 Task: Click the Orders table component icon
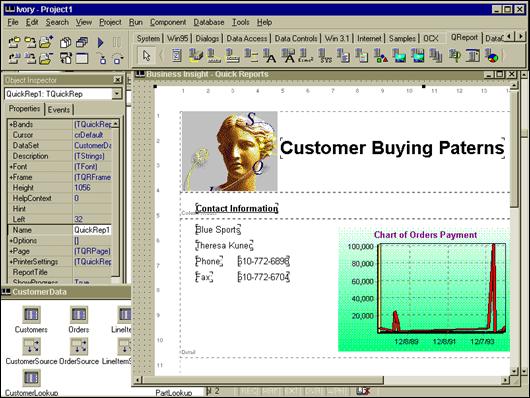(x=79, y=314)
